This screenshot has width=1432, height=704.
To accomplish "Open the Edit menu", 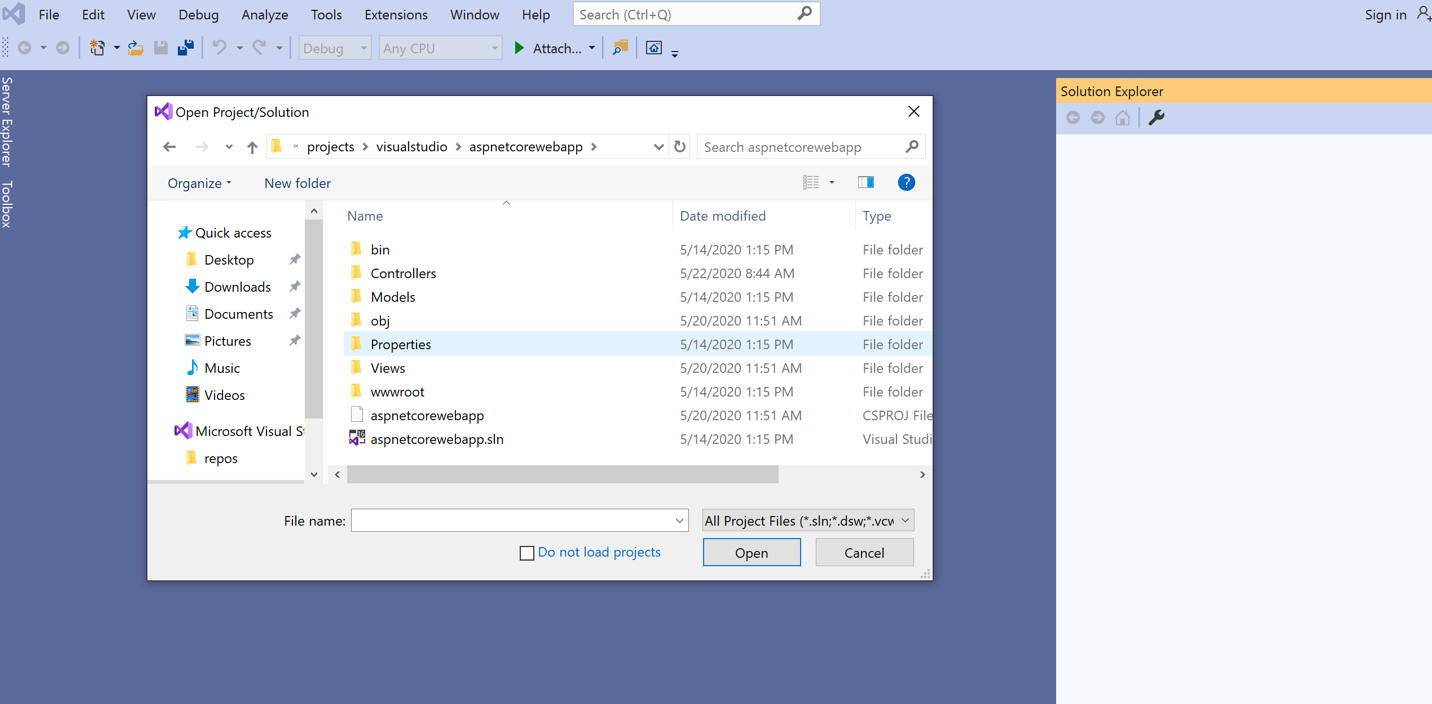I will pyautogui.click(x=93, y=14).
